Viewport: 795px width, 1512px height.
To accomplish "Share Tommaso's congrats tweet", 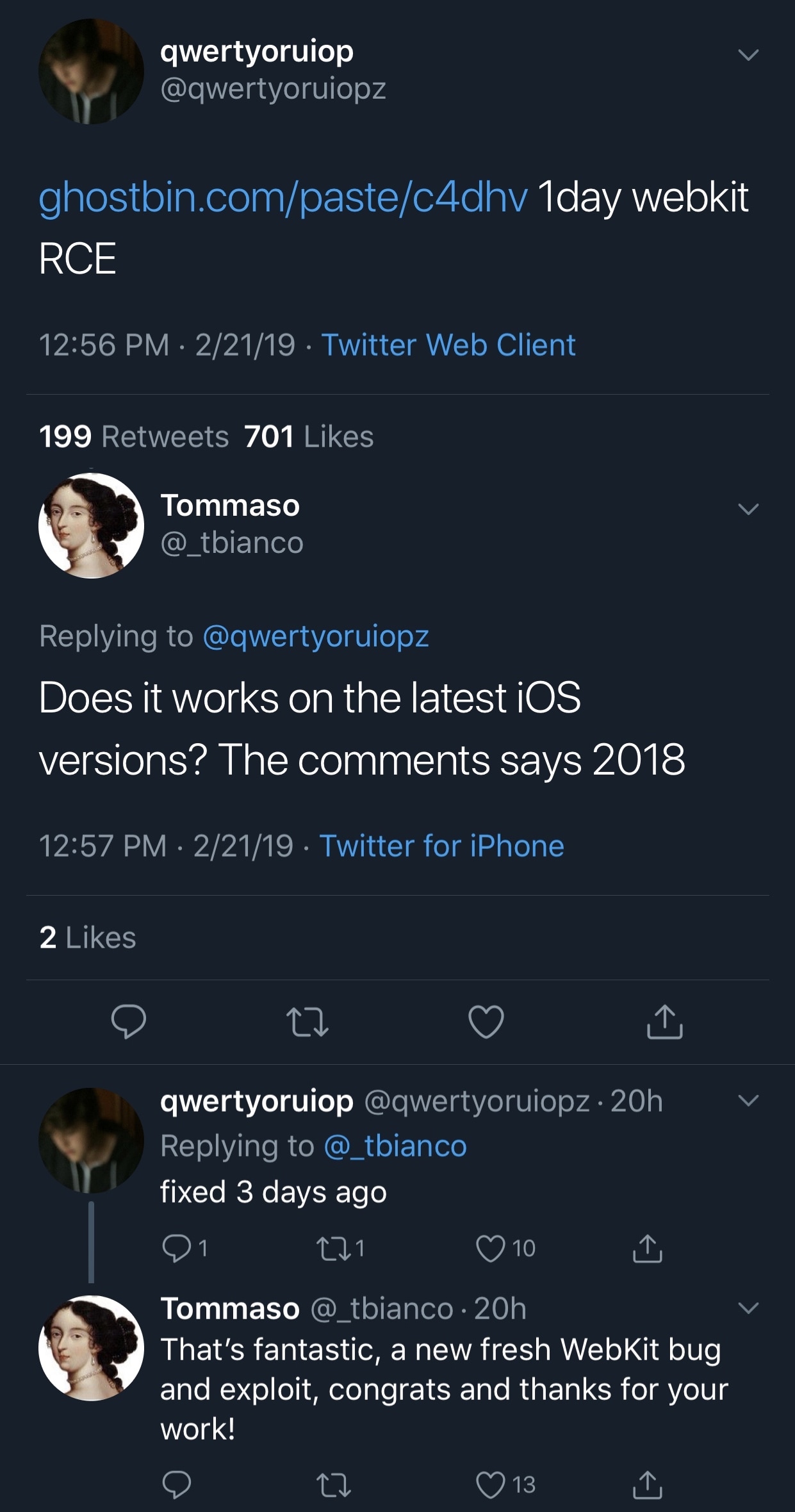I will [x=647, y=1485].
